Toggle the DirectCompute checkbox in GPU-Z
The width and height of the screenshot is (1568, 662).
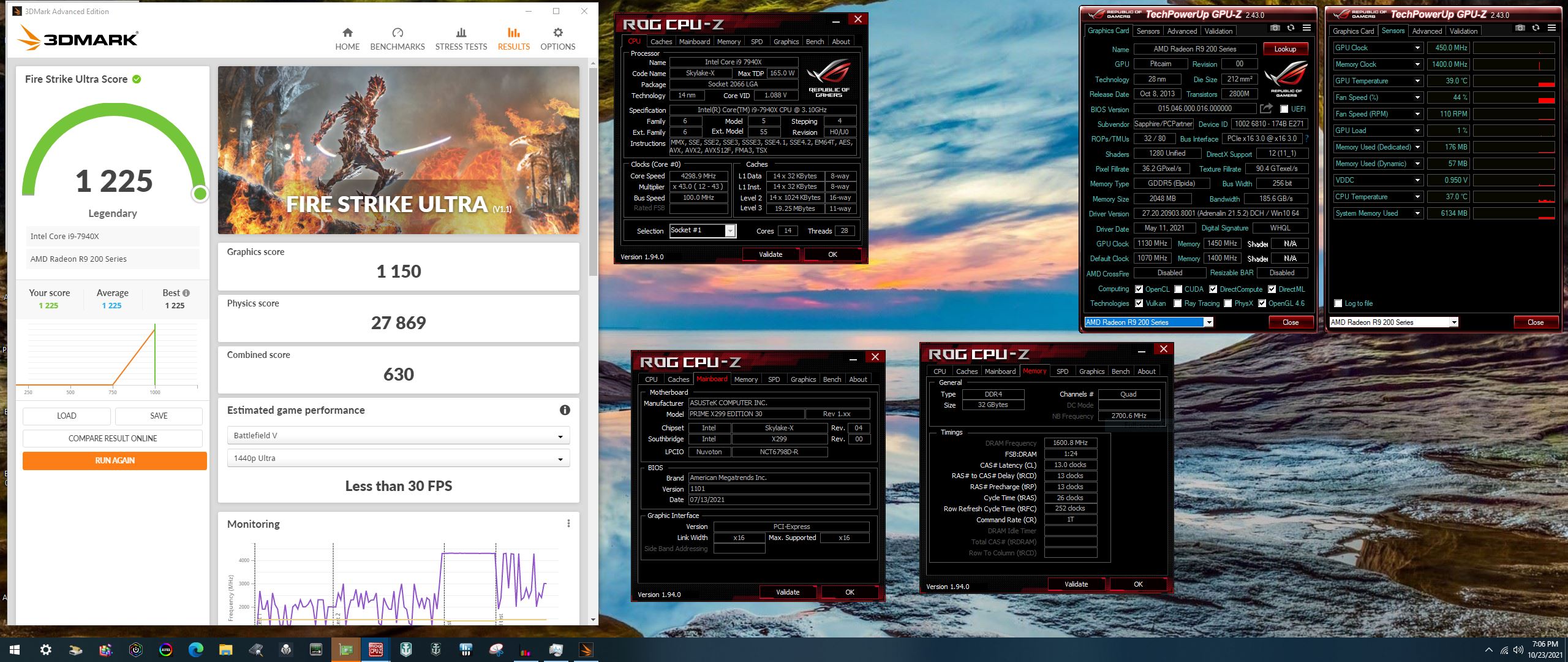[1213, 289]
